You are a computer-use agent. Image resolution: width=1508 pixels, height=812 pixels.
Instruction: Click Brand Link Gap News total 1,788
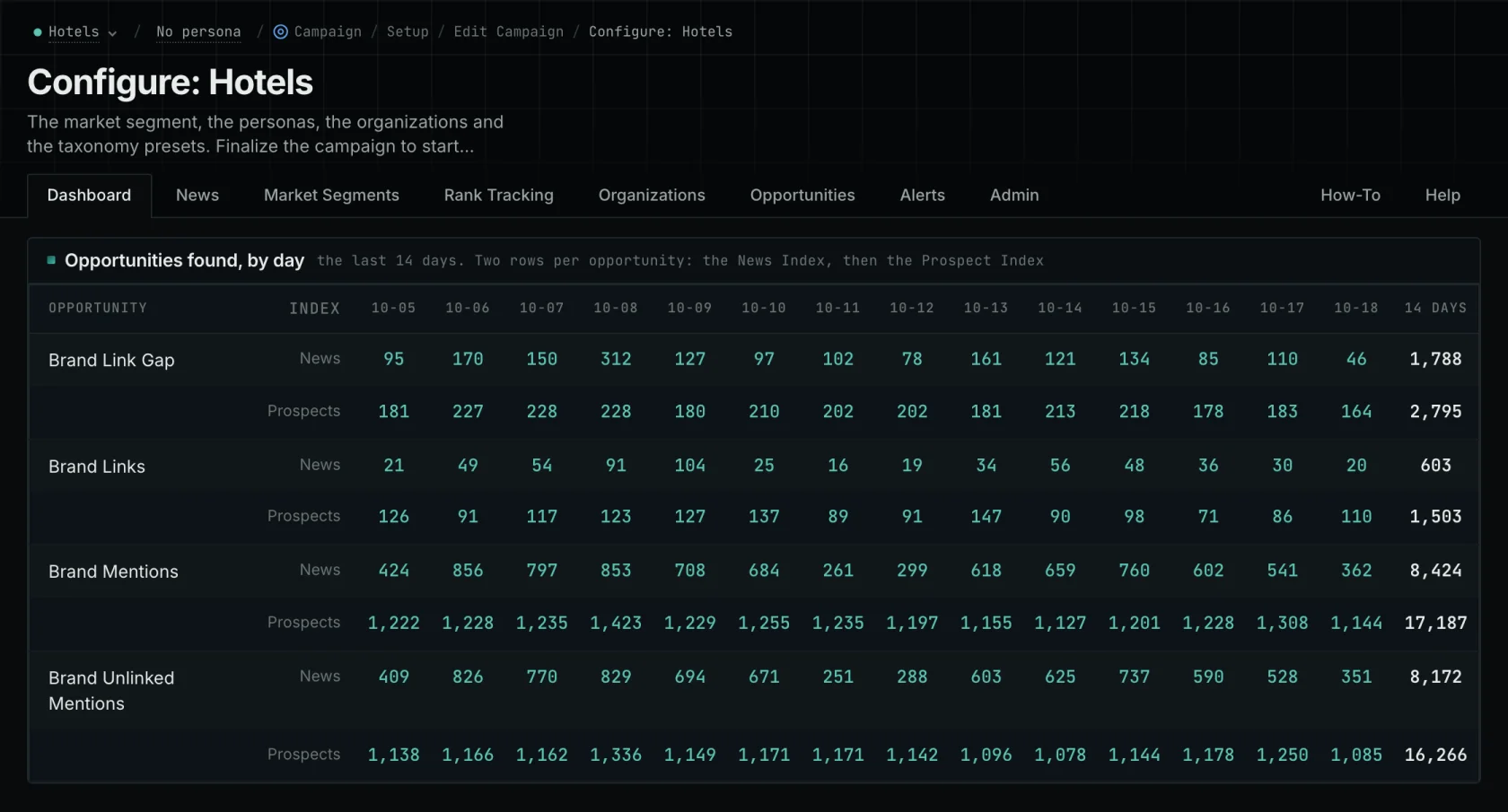click(x=1435, y=359)
